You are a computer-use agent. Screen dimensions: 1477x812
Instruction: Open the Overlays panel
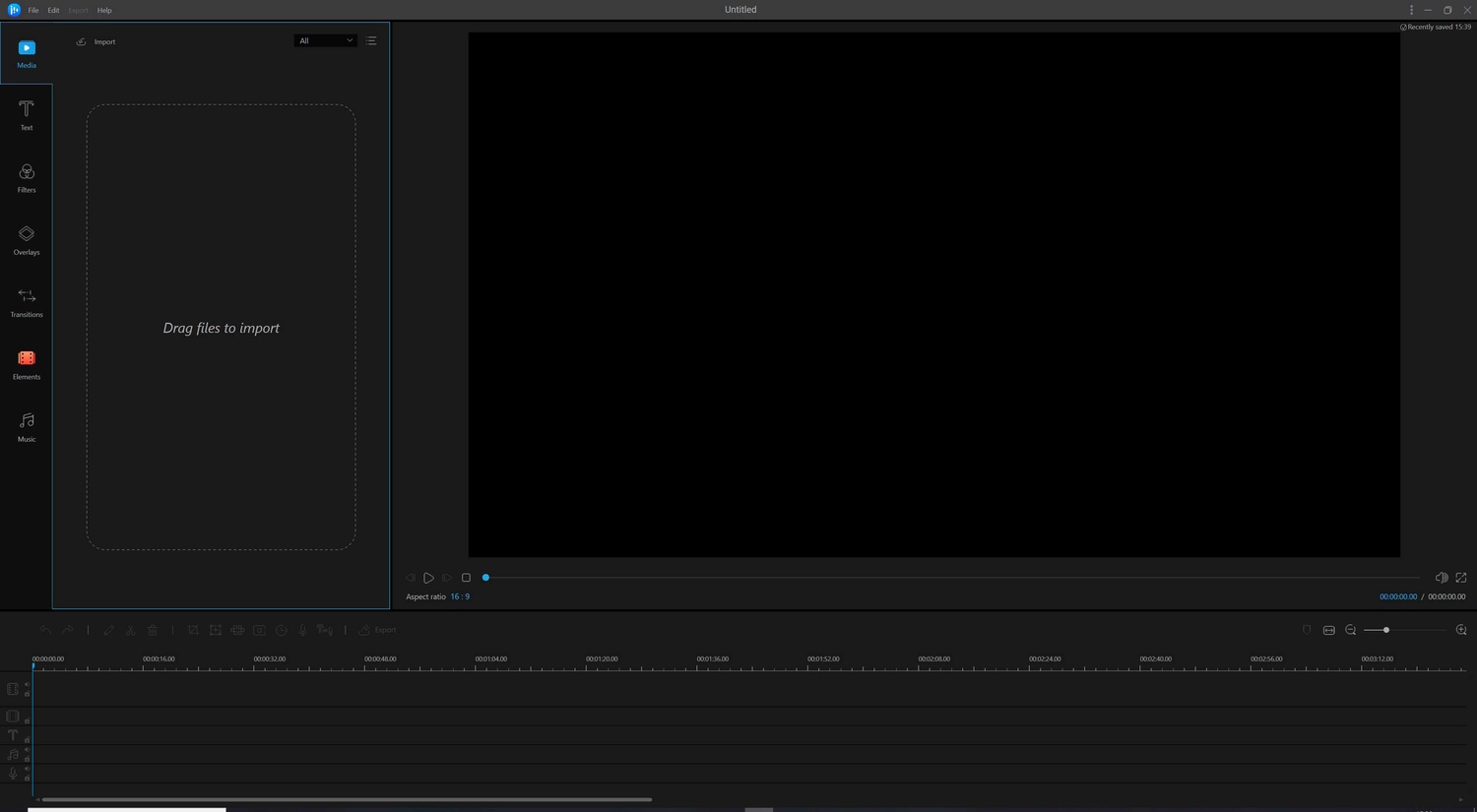27,240
